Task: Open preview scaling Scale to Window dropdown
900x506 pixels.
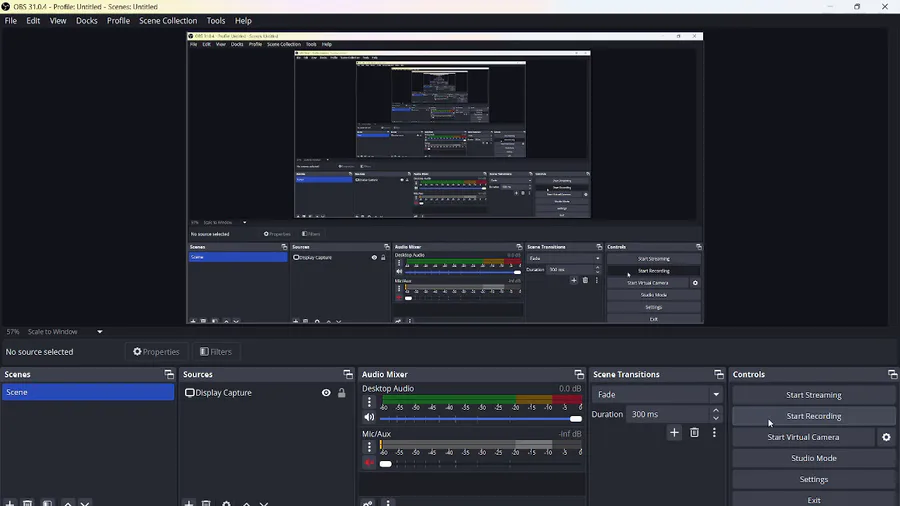Action: coord(65,332)
